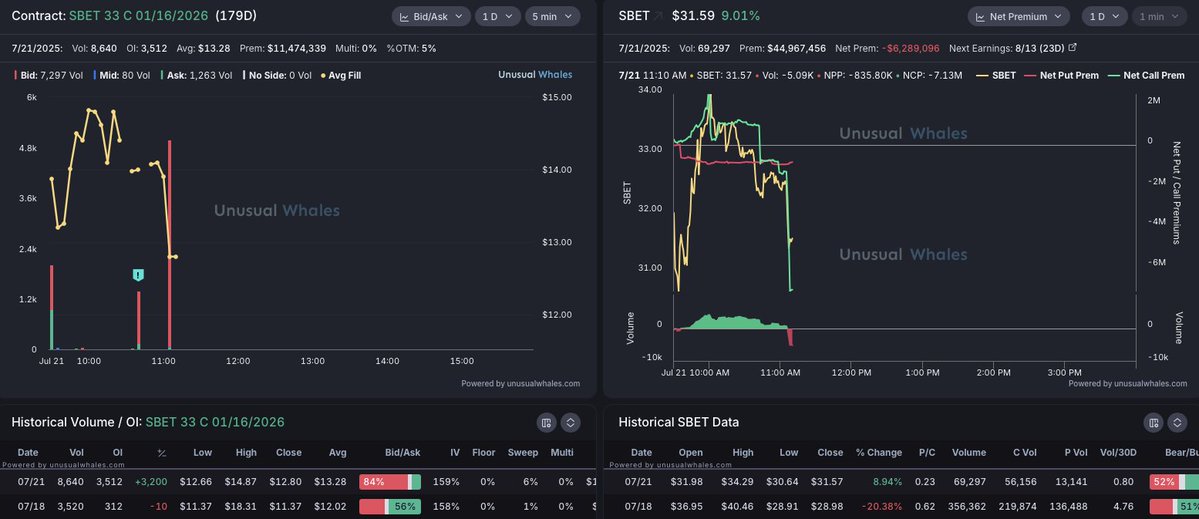The image size is (1199, 519).
Task: Toggle the No Side volume series in legend
Action: tap(278, 75)
